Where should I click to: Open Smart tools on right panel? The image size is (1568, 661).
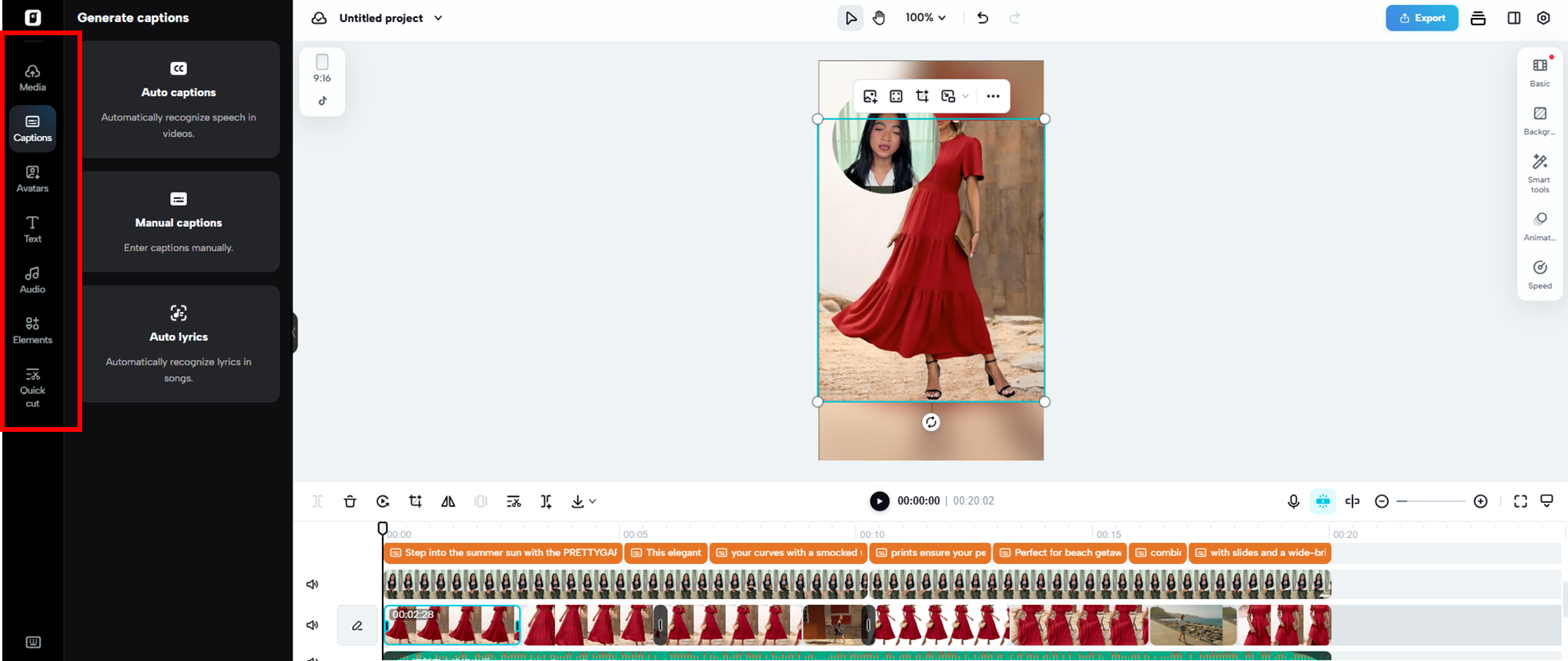[1539, 173]
